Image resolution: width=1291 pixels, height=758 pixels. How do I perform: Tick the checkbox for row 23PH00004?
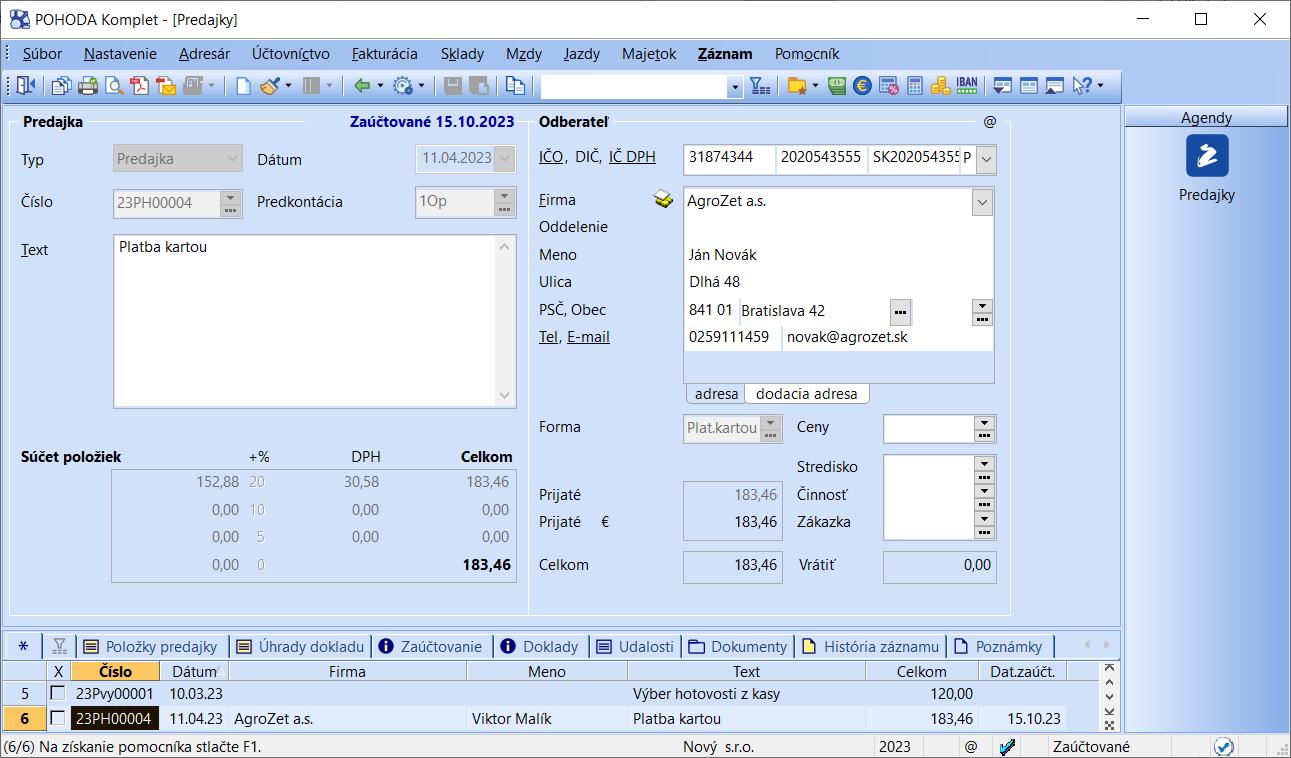58,718
